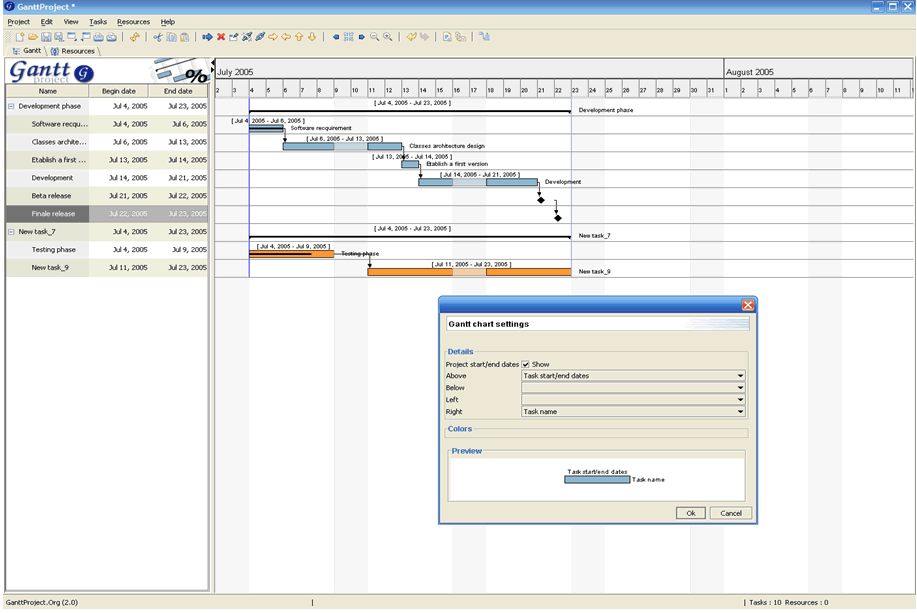This screenshot has height=613, width=917.
Task: Click the Open project folder icon
Action: click(x=32, y=37)
